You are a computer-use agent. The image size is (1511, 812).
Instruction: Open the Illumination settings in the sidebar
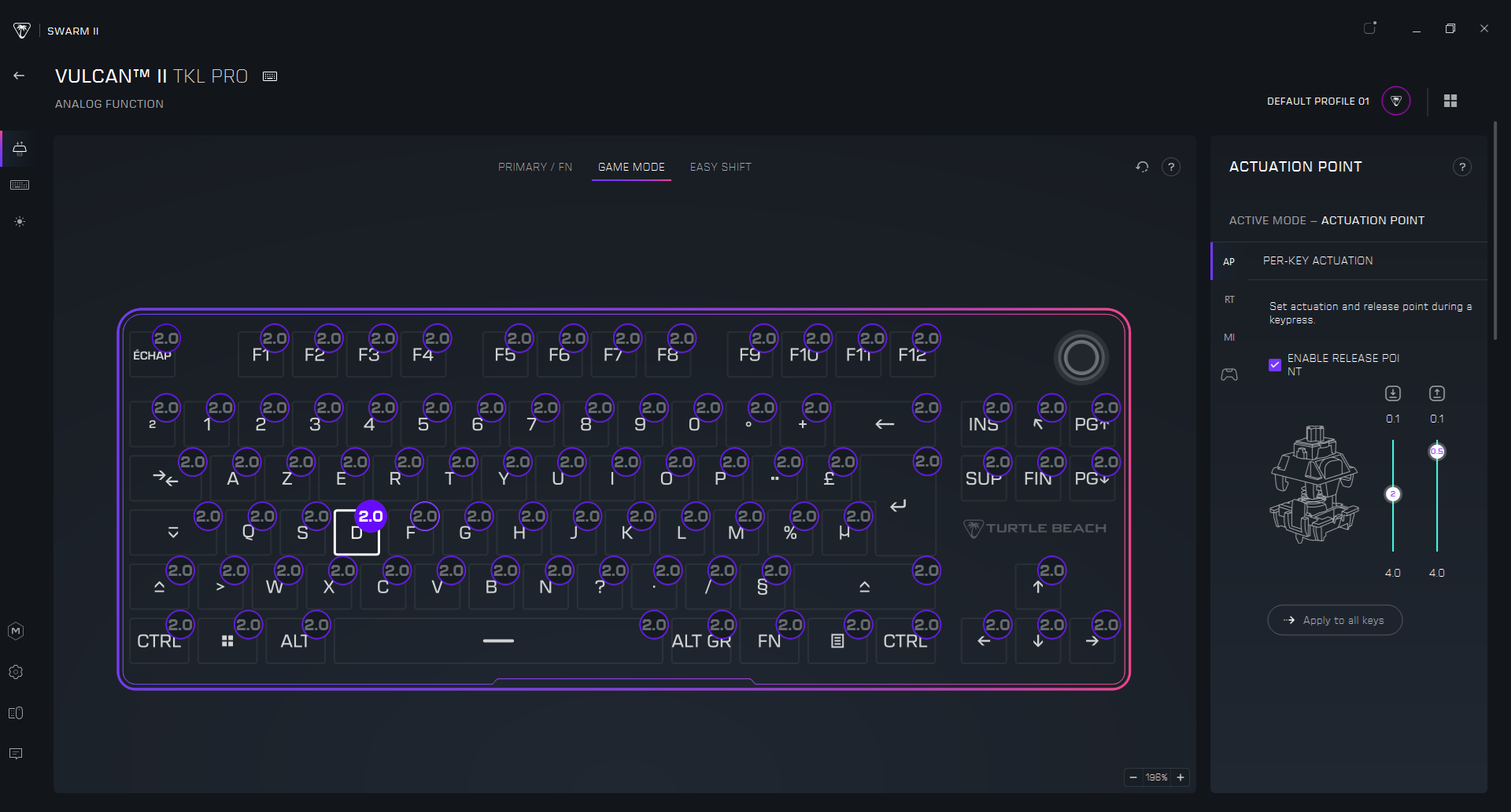click(20, 221)
